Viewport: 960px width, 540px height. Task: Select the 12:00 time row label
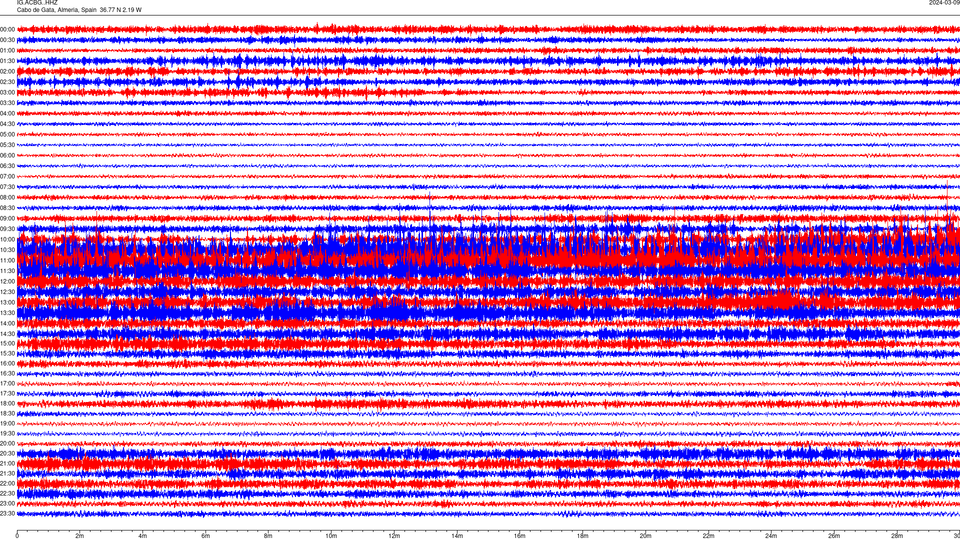[7, 282]
